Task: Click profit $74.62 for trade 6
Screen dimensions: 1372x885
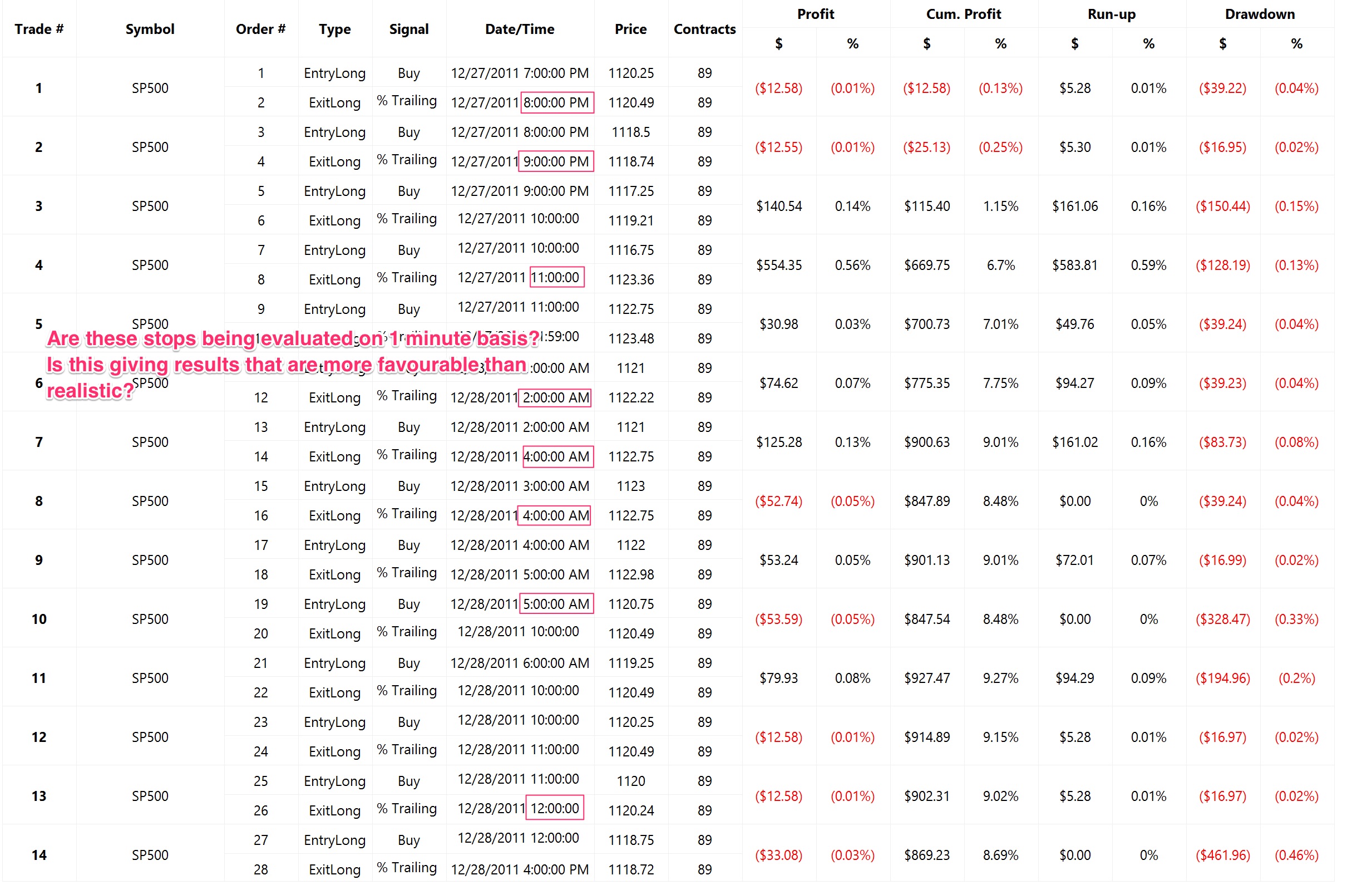Action: [x=779, y=384]
